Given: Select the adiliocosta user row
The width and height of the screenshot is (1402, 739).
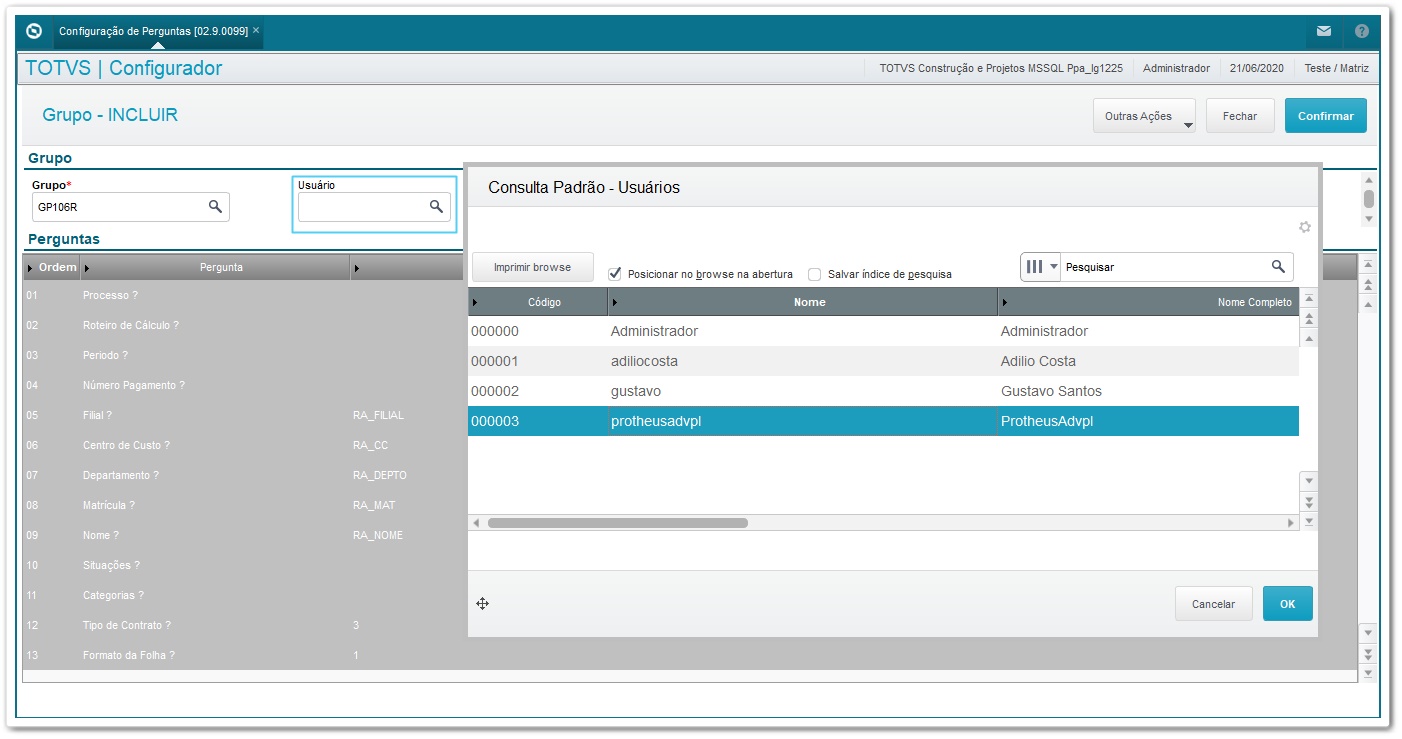Looking at the screenshot, I should 883,361.
